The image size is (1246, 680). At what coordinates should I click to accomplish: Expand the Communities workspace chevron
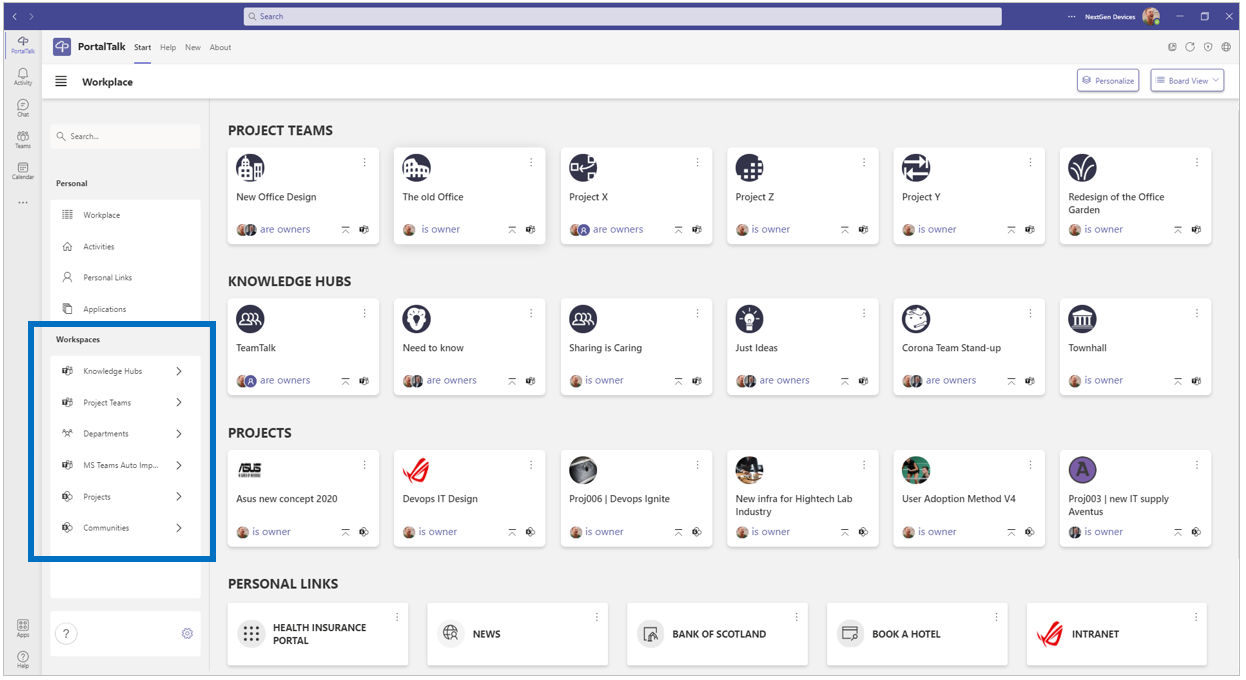tap(179, 528)
